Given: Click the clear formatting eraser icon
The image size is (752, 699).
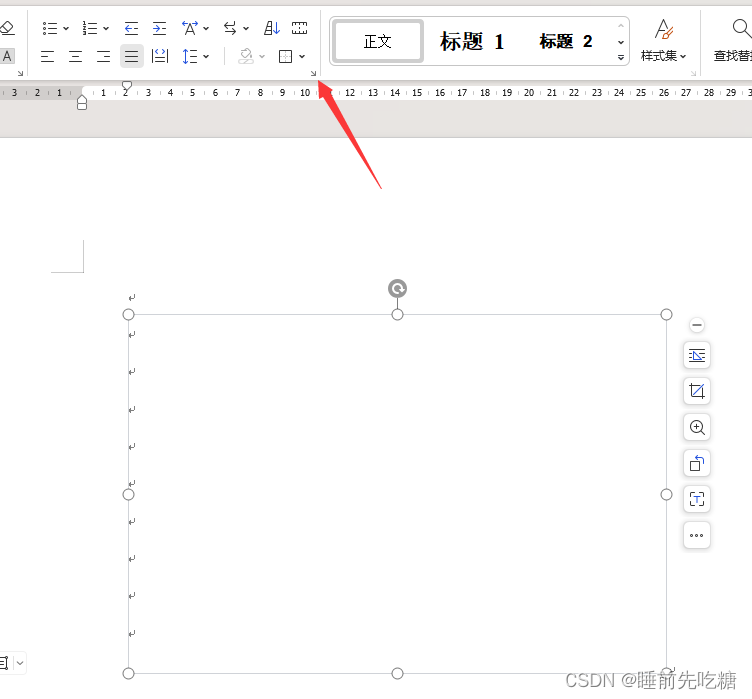Looking at the screenshot, I should tap(6, 28).
